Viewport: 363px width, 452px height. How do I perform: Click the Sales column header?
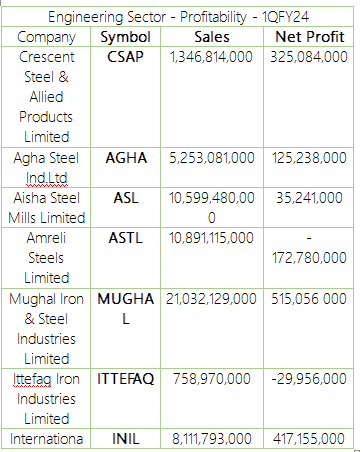(x=212, y=37)
